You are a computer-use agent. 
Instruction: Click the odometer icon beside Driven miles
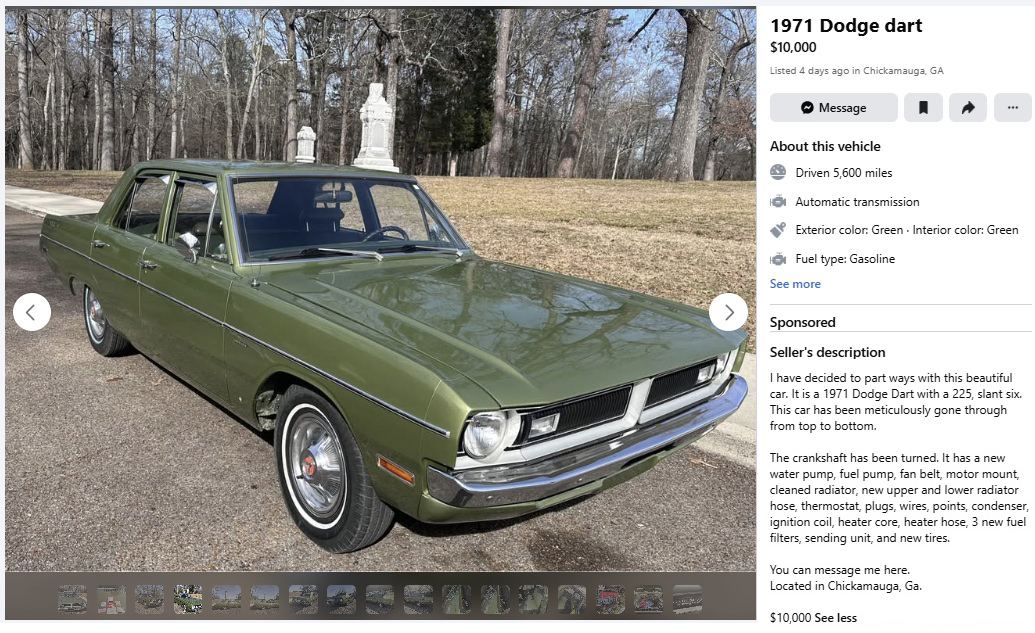click(778, 172)
